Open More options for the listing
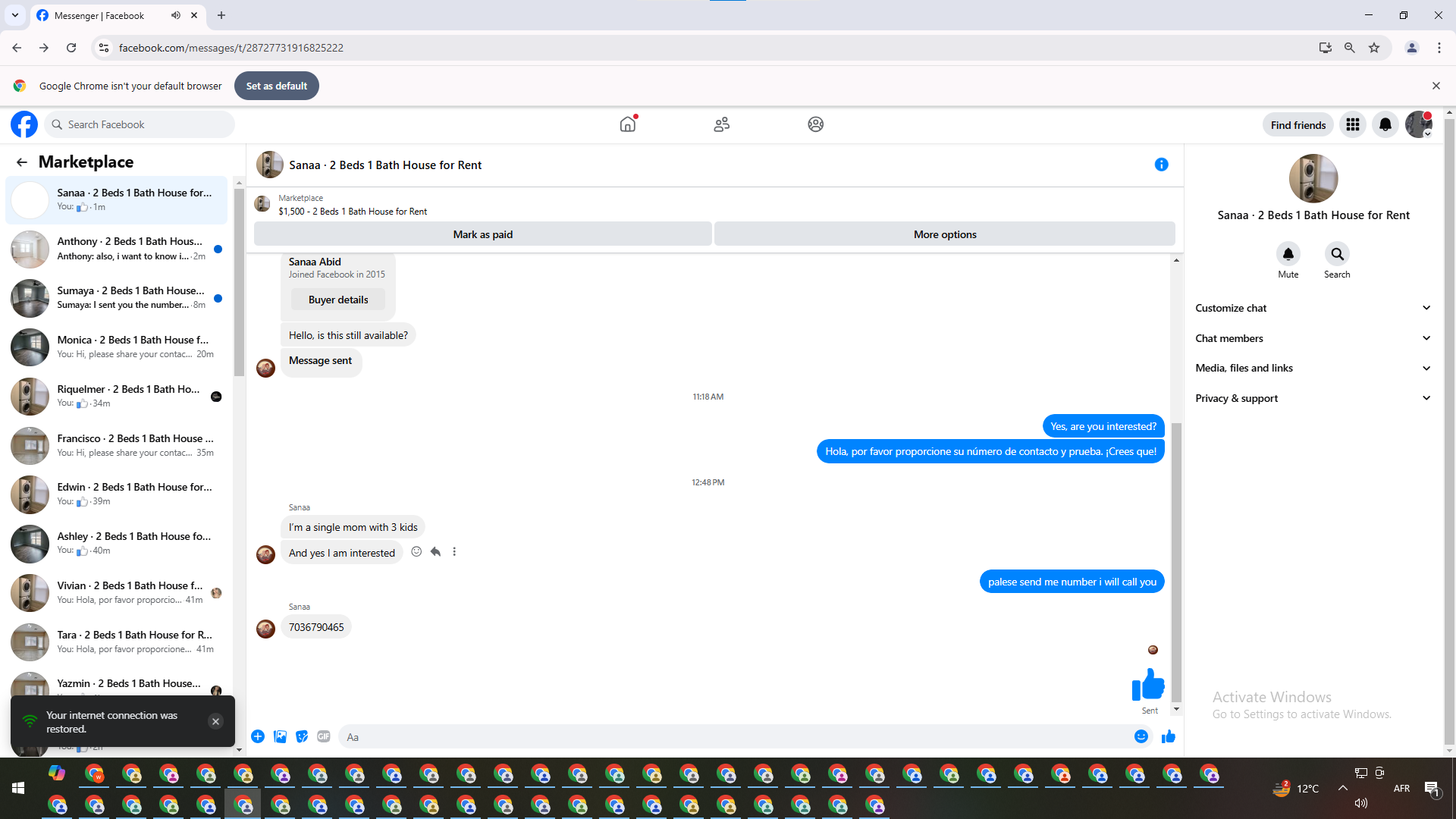This screenshot has width=1456, height=819. point(945,234)
